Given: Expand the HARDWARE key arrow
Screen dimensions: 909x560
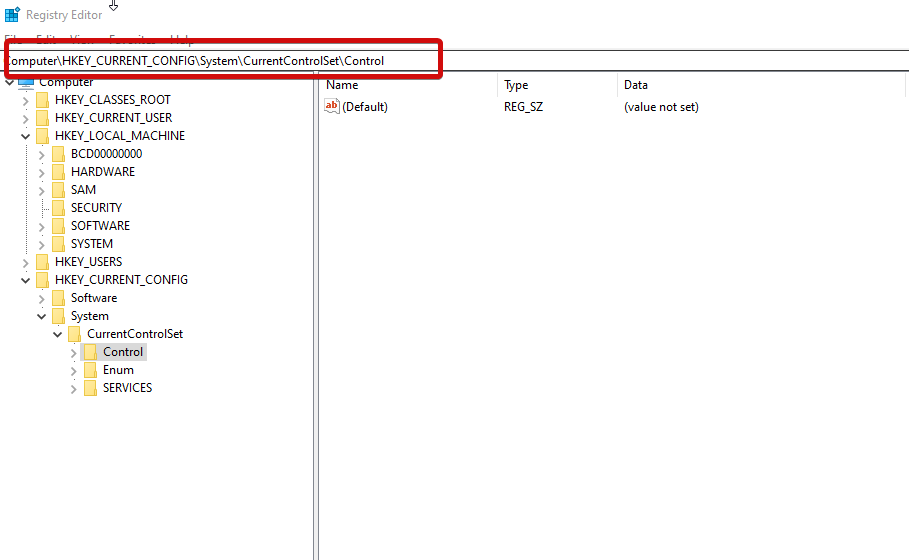Looking at the screenshot, I should click(42, 173).
